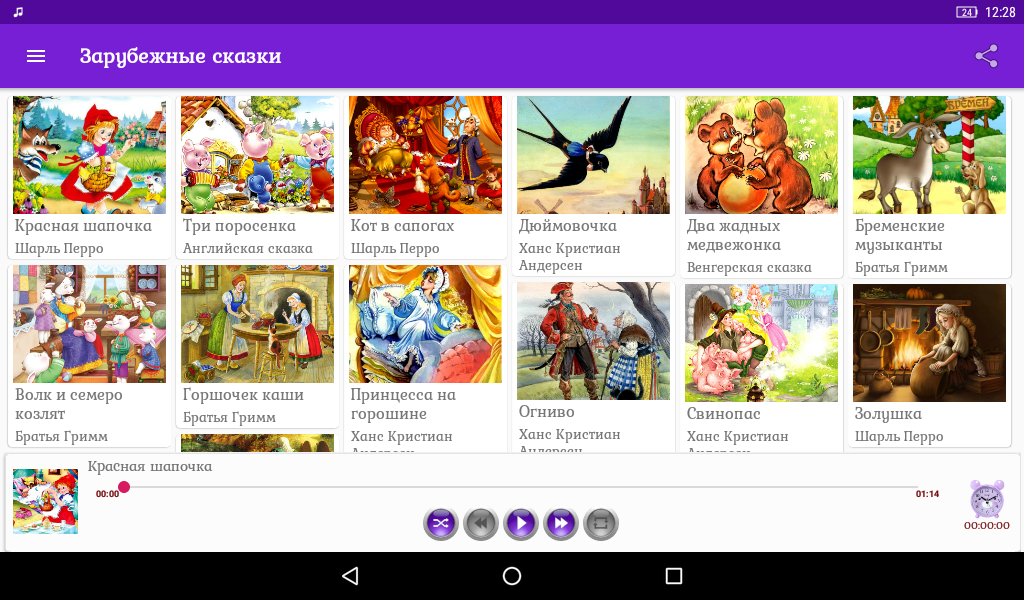Image resolution: width=1024 pixels, height=600 pixels.
Task: Select the title Горшочек каши
Action: (x=243, y=395)
